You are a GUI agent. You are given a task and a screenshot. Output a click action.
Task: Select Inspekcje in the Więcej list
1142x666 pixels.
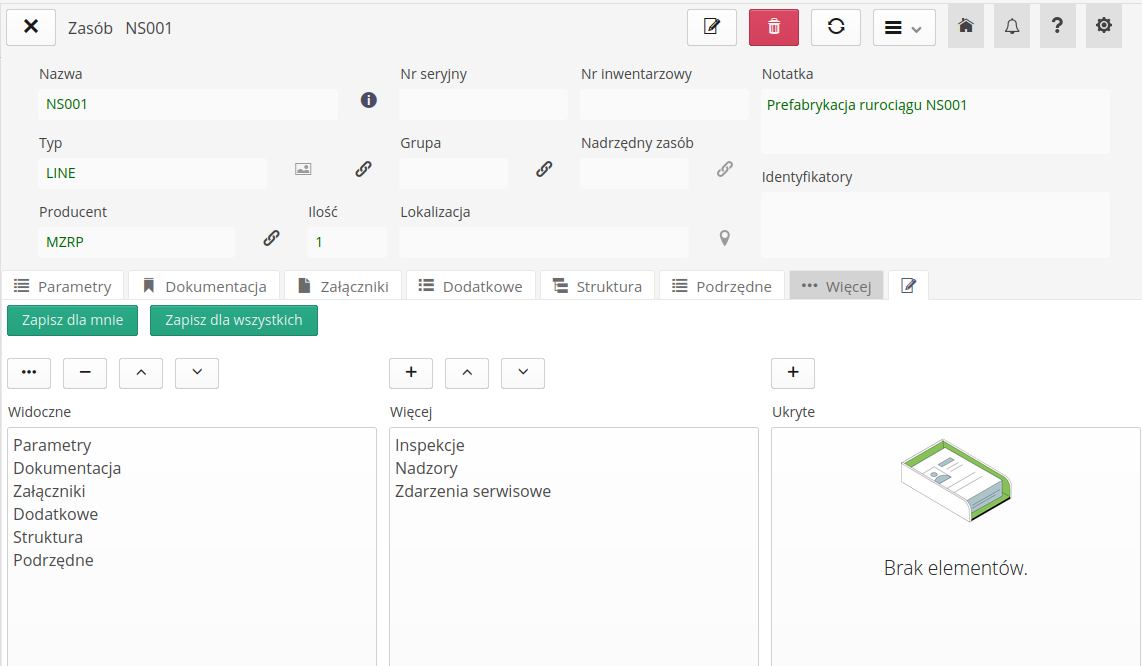coord(430,445)
